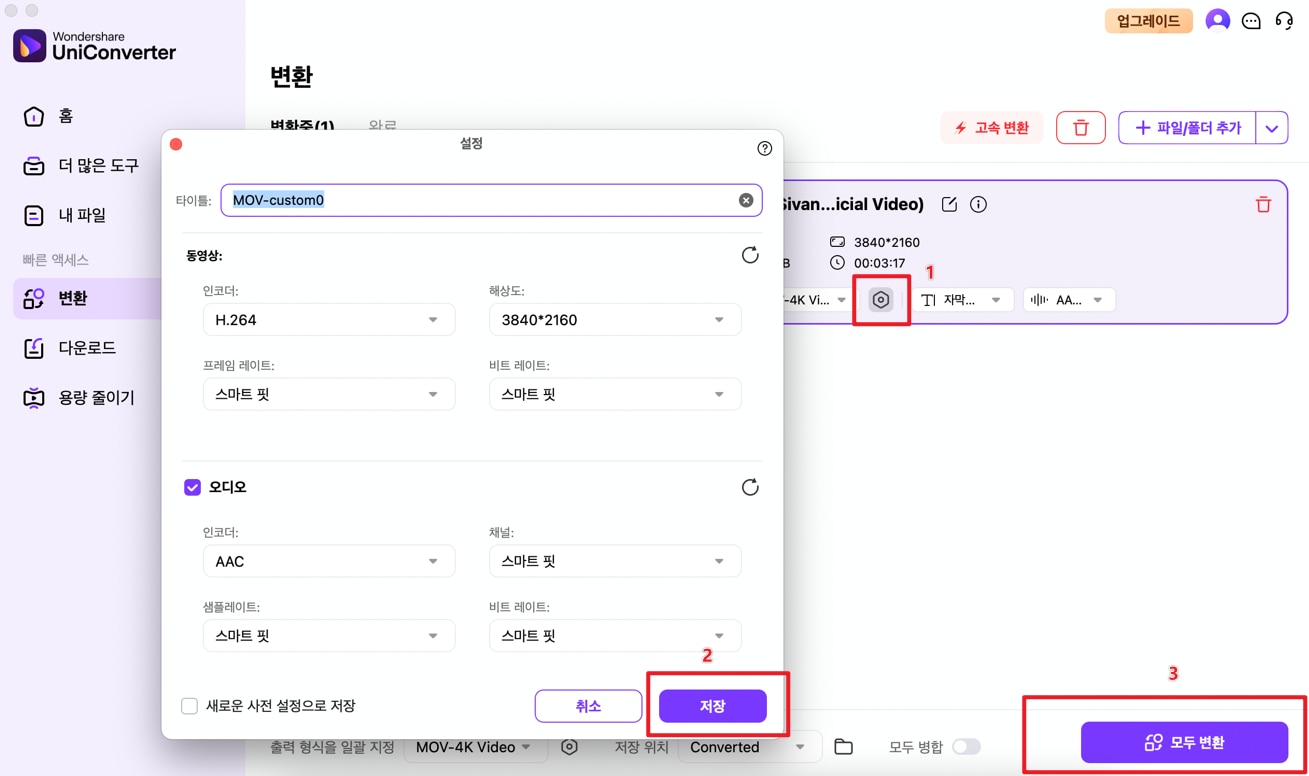
Task: Click the Save (저장) button
Action: pyautogui.click(x=713, y=706)
